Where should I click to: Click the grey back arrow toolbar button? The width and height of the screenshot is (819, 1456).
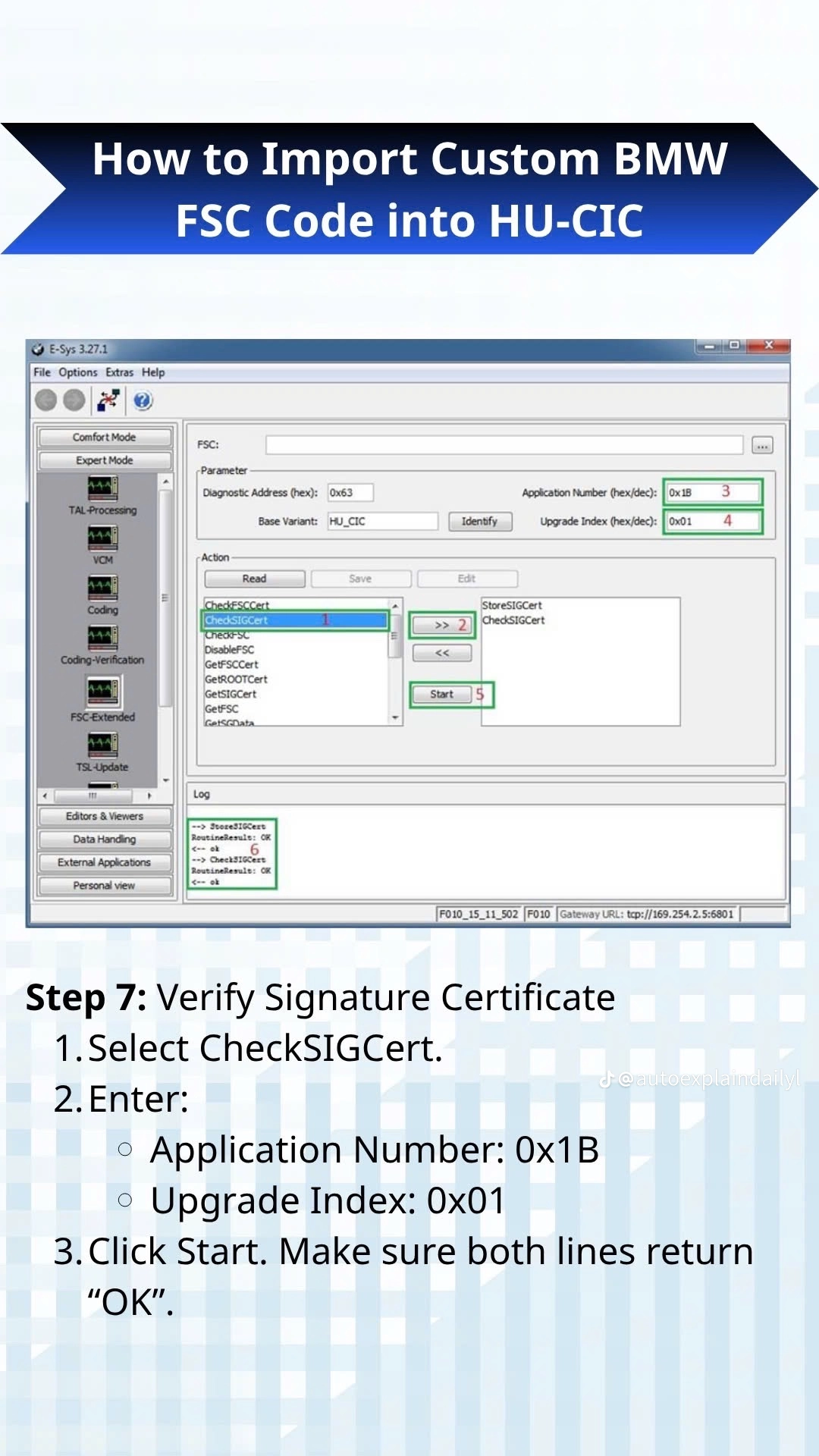coord(46,400)
